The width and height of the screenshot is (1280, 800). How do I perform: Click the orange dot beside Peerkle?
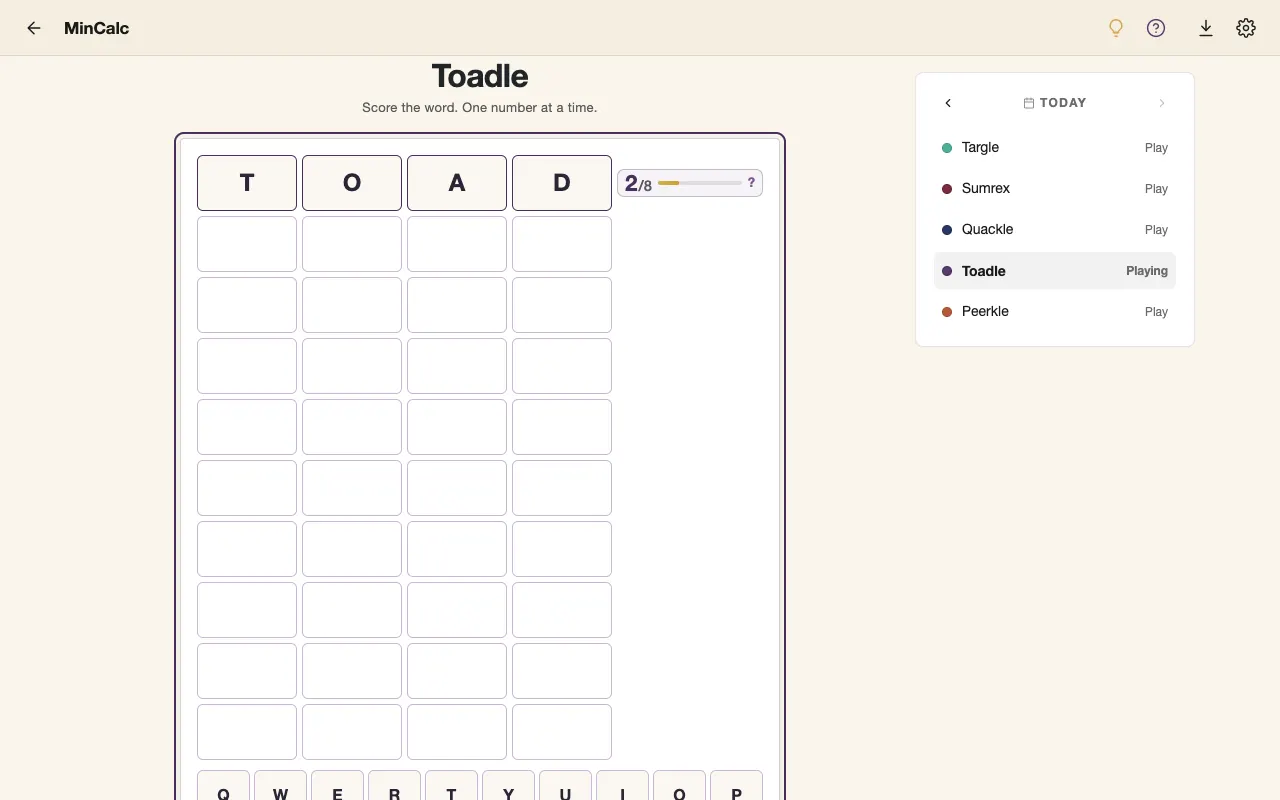click(947, 312)
